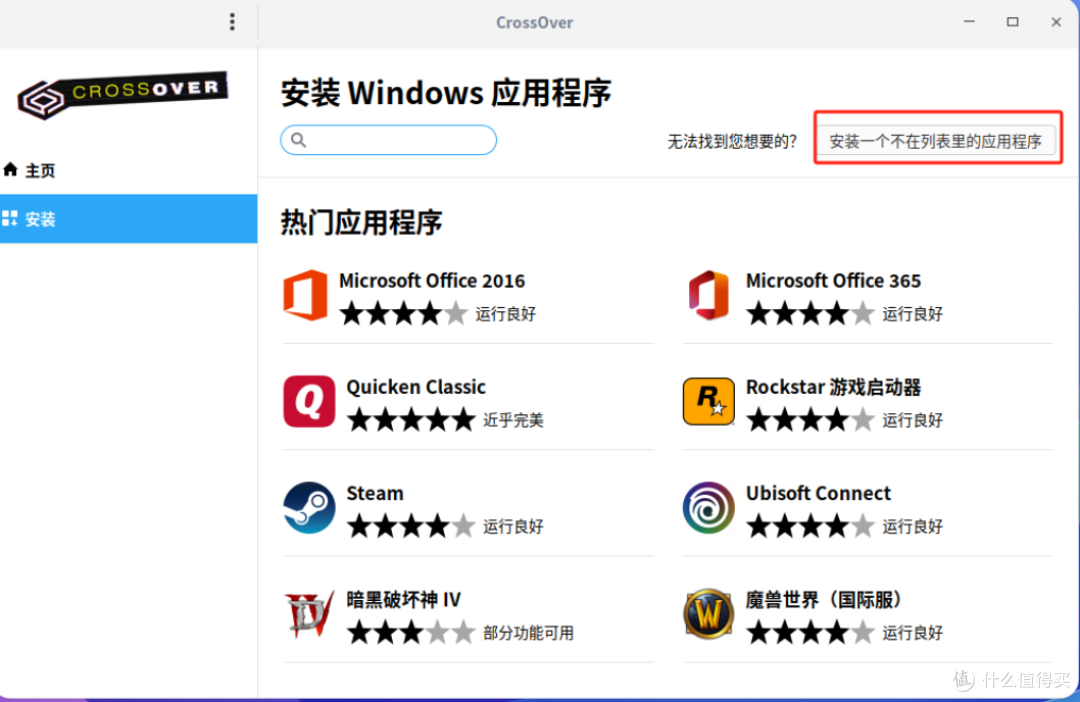The width and height of the screenshot is (1080, 702).
Task: Click the CrossOver logo in sidebar
Action: pos(122,95)
